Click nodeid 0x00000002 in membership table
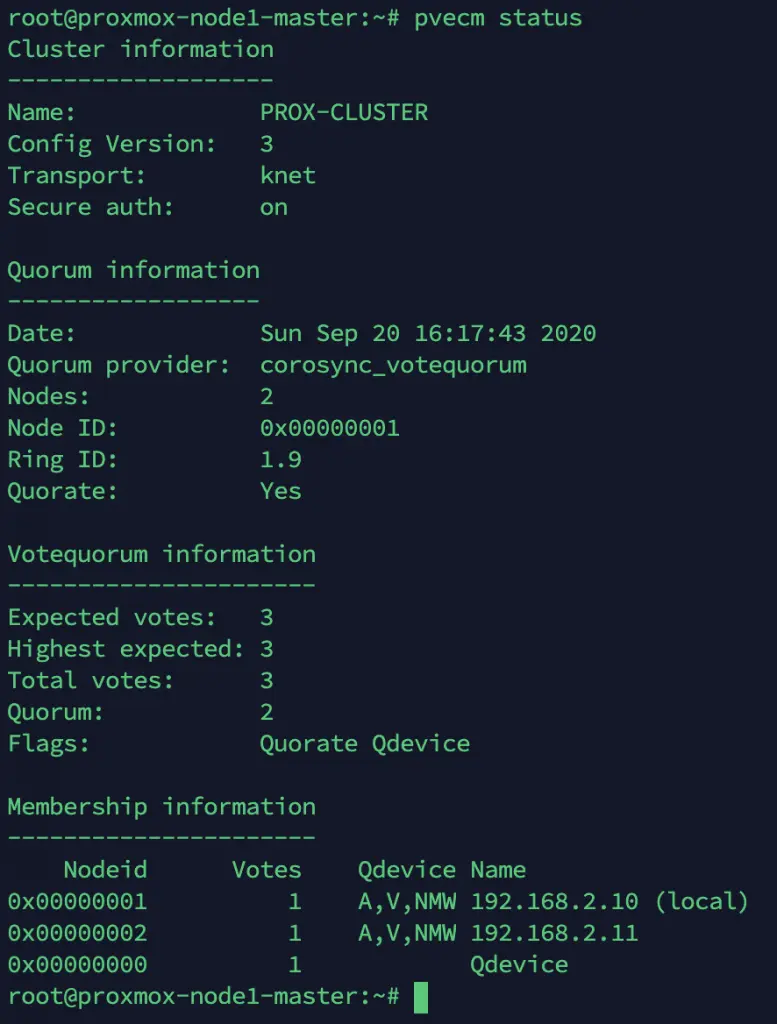The height and width of the screenshot is (1024, 777). pyautogui.click(x=77, y=933)
